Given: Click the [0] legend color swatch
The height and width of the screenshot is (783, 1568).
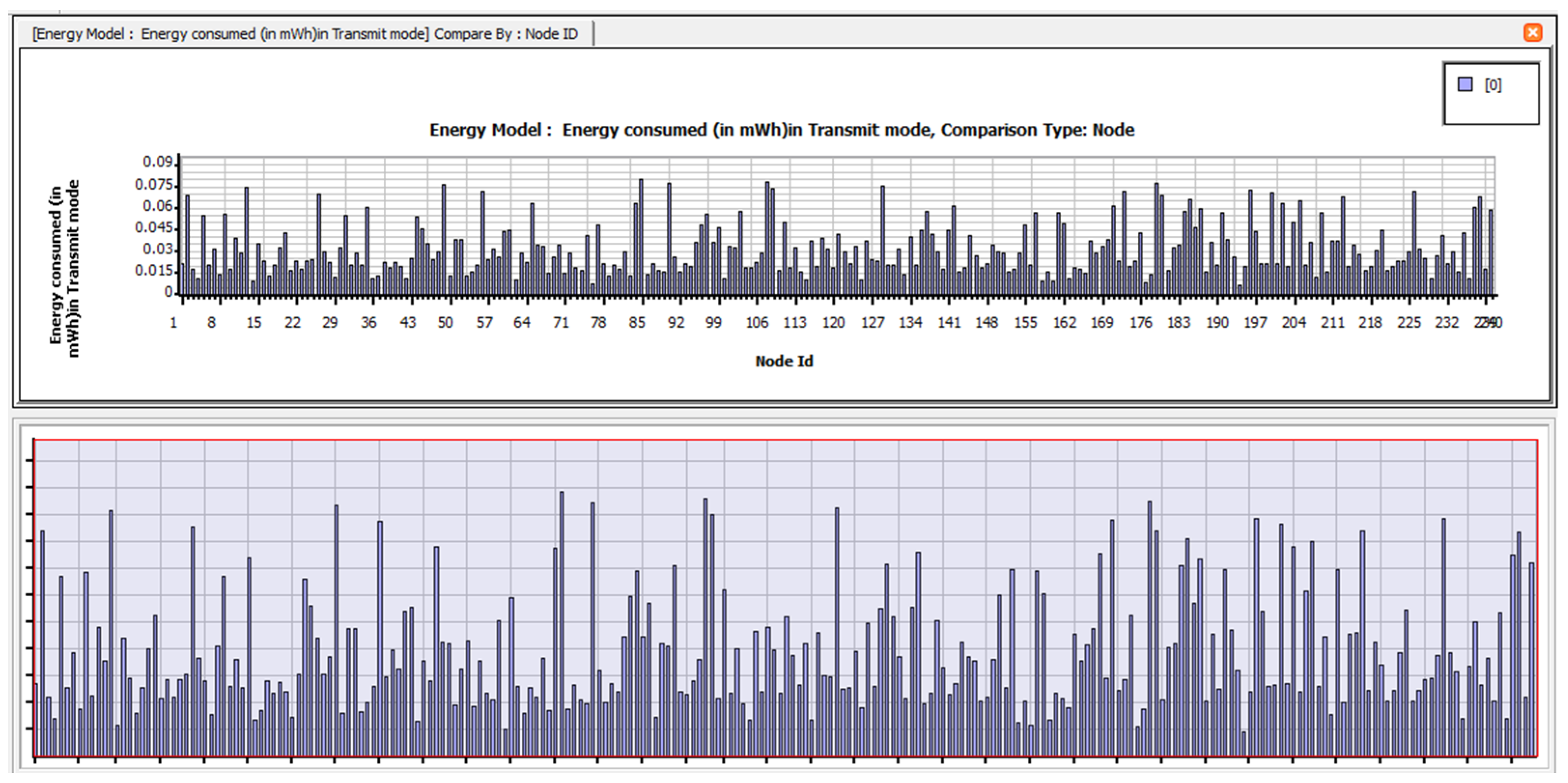Looking at the screenshot, I should tap(1465, 84).
